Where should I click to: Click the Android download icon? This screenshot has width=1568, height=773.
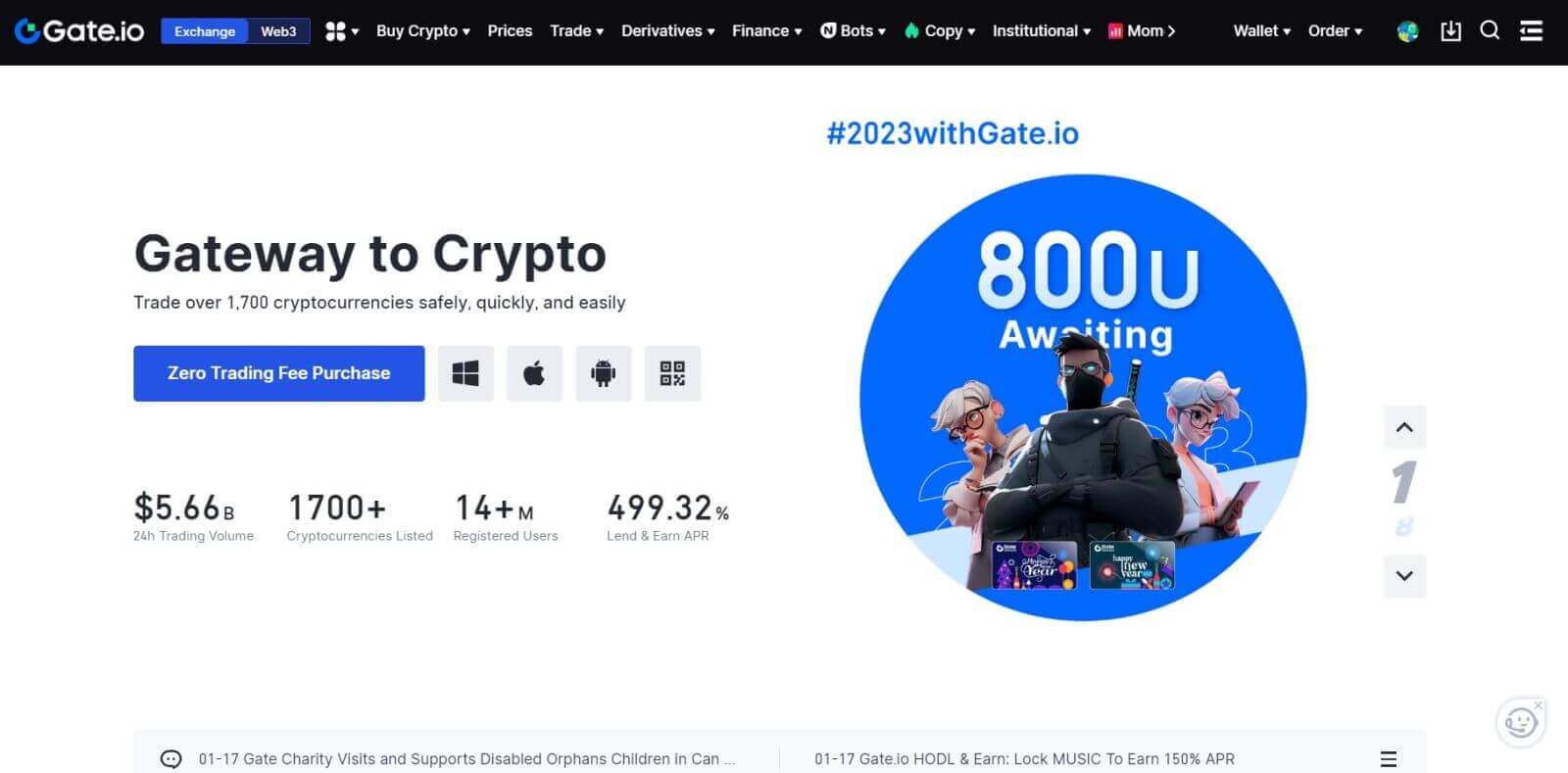pos(604,373)
